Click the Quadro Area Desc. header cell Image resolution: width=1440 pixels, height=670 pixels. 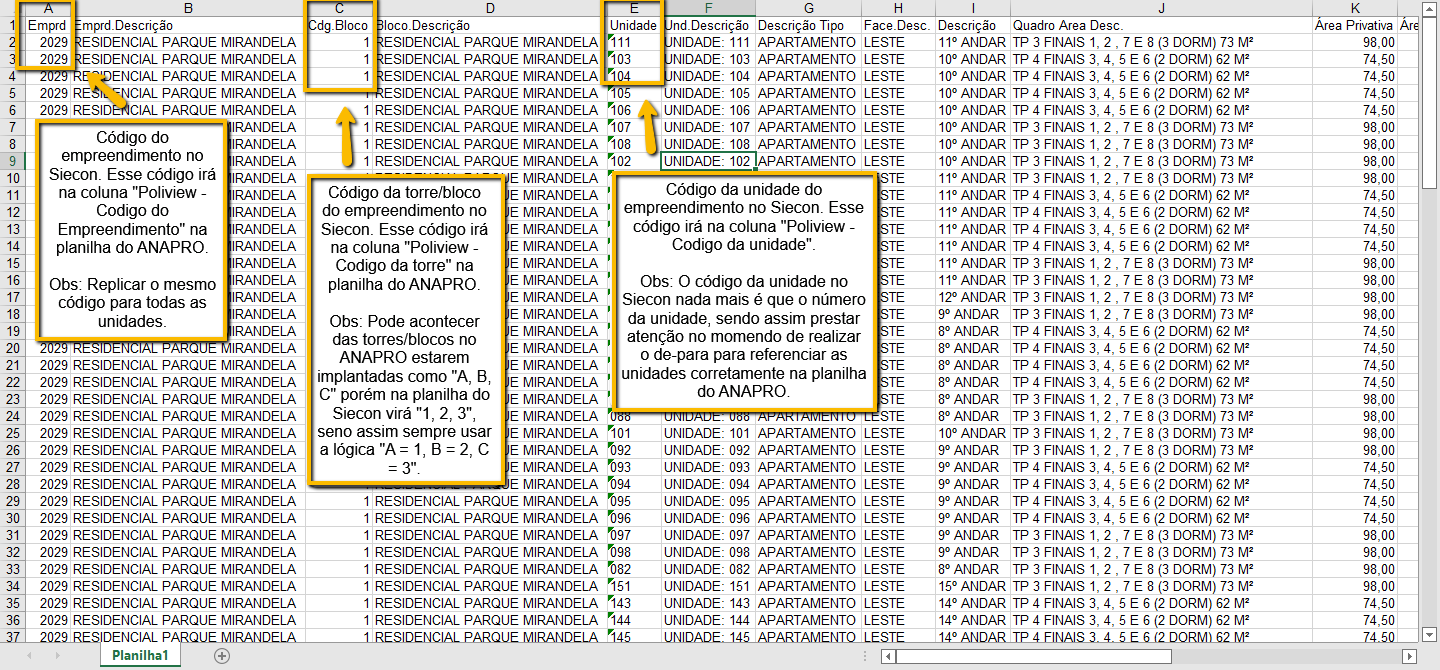click(x=1160, y=25)
